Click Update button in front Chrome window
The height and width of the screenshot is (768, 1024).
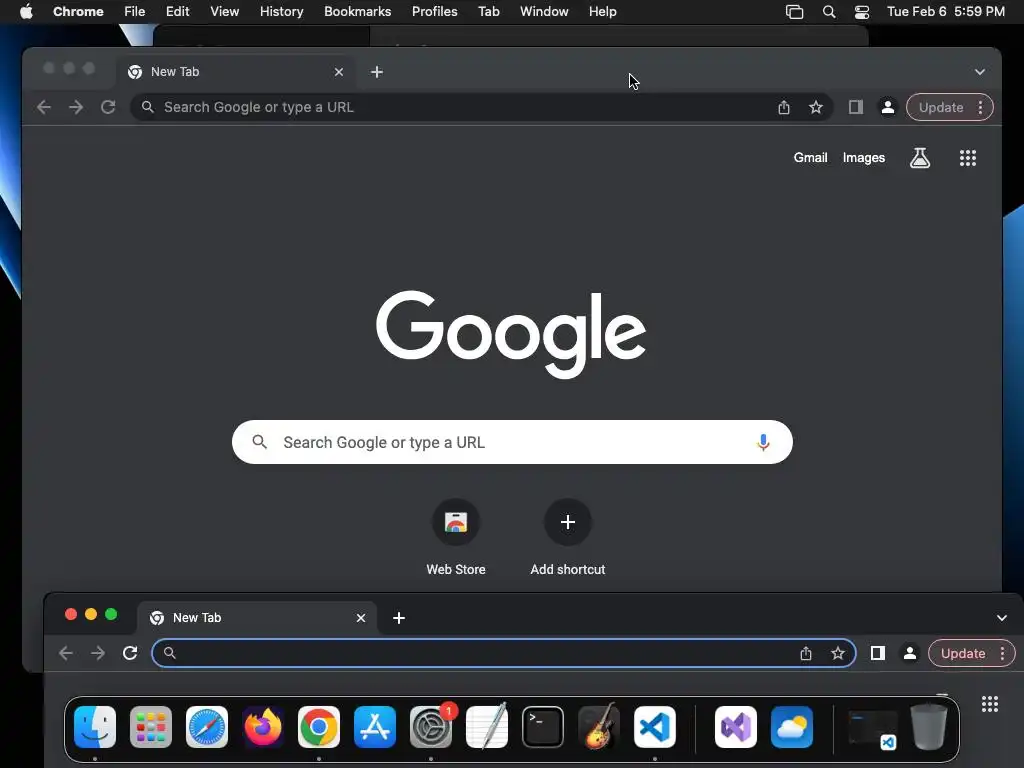click(963, 653)
